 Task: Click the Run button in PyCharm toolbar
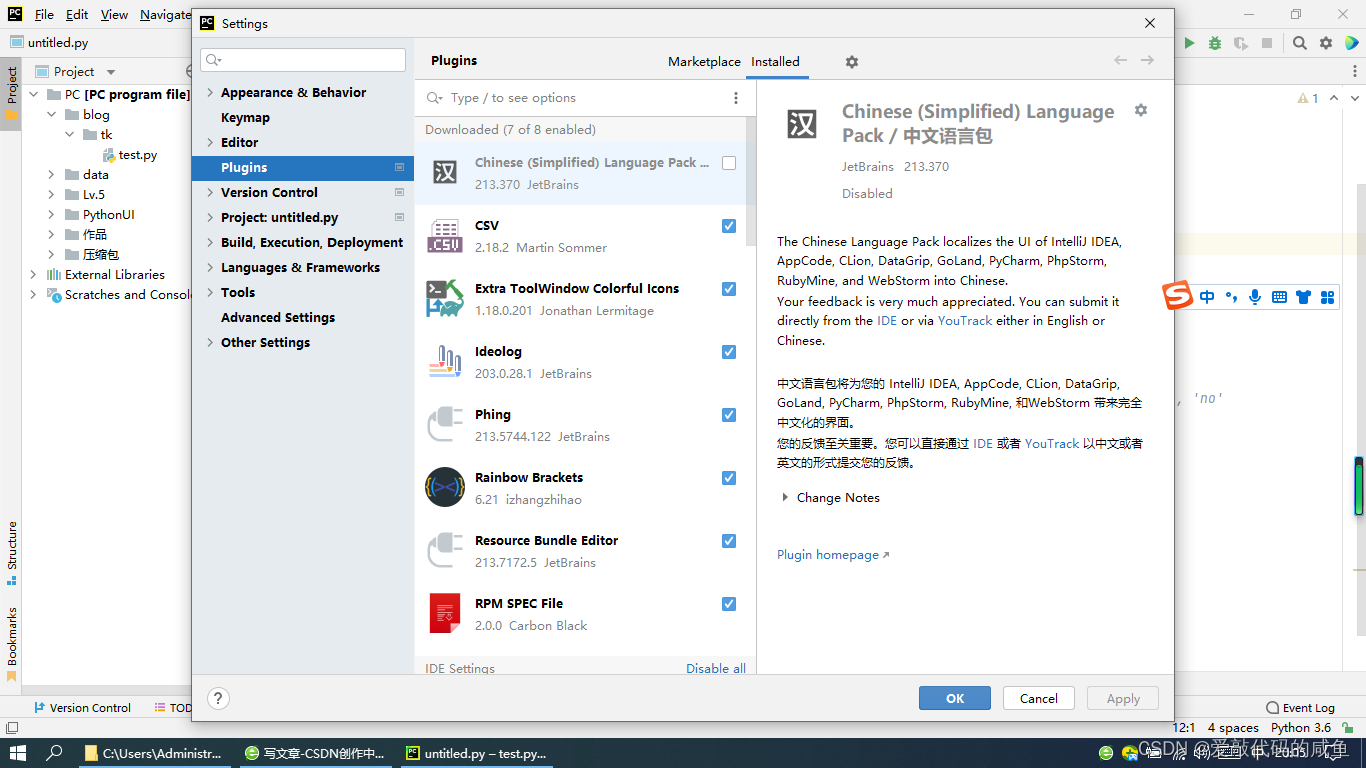[1189, 43]
